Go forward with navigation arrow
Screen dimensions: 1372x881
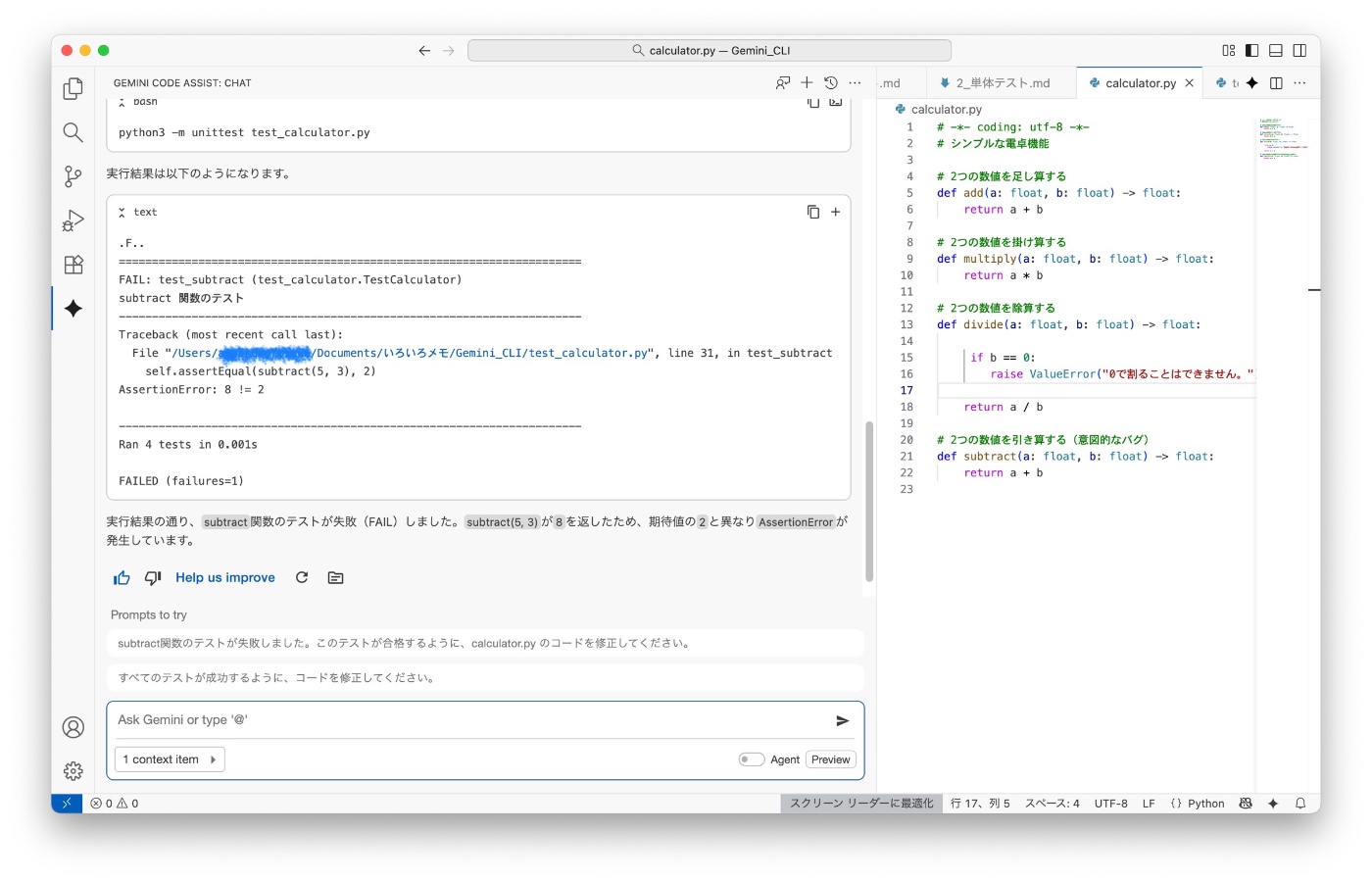tap(449, 51)
